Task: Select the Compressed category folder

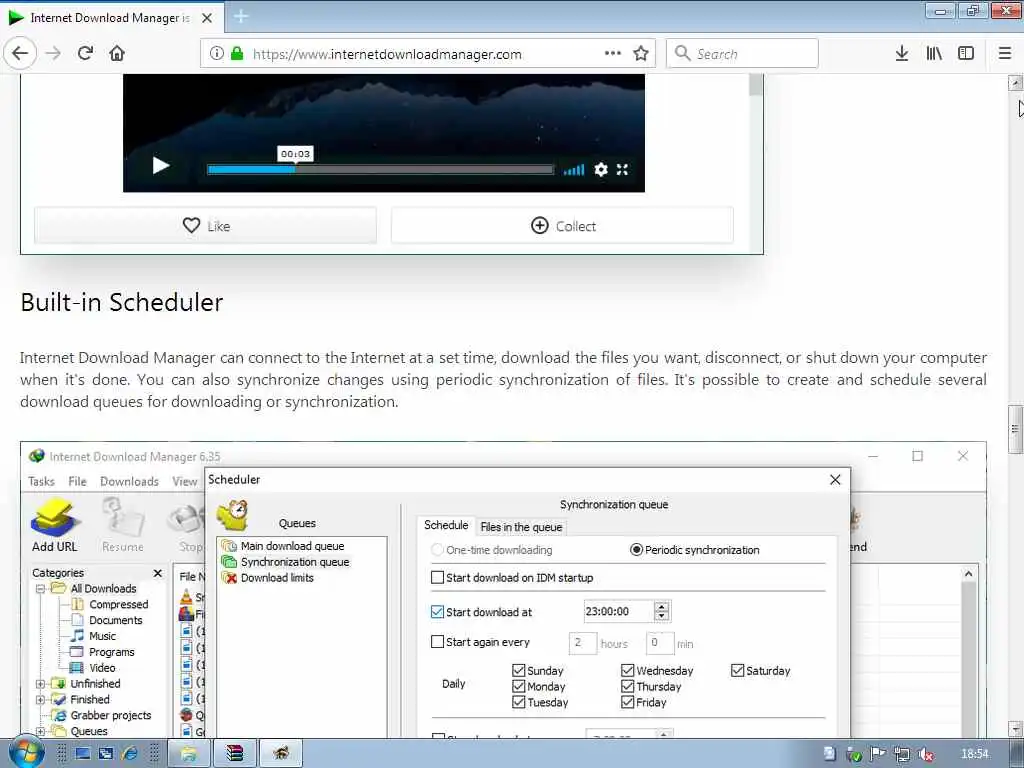Action: click(x=110, y=605)
